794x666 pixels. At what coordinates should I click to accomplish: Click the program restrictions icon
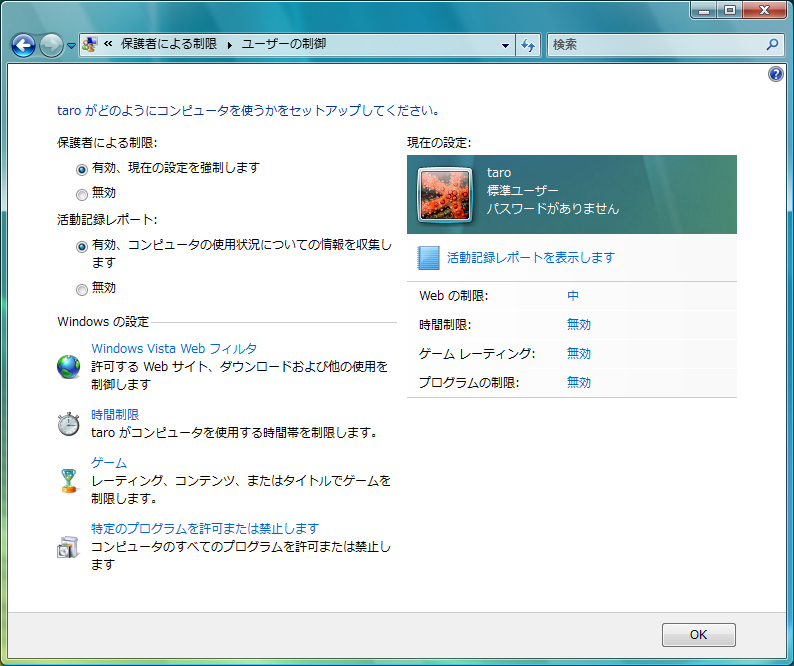click(x=68, y=547)
